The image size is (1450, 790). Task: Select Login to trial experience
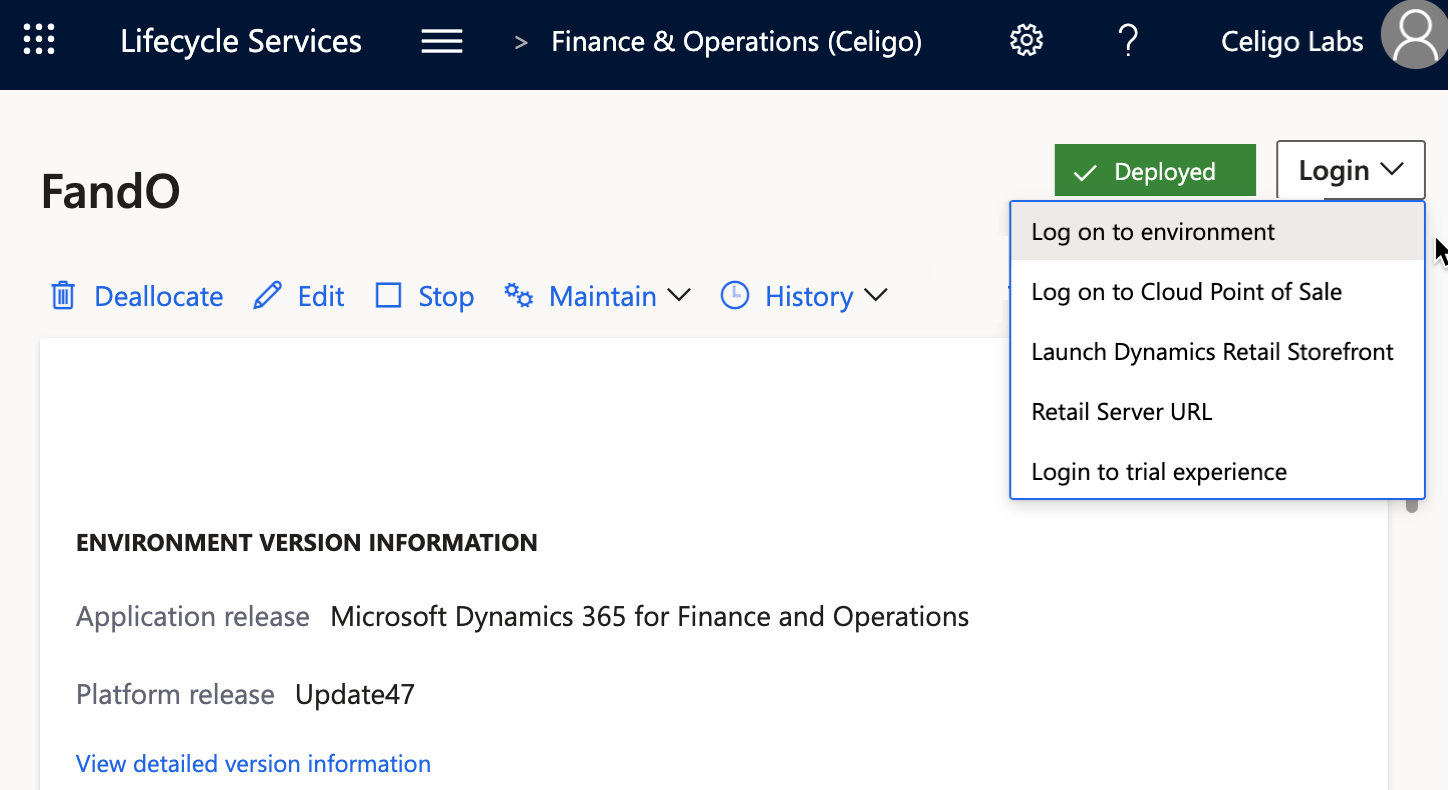tap(1218, 472)
